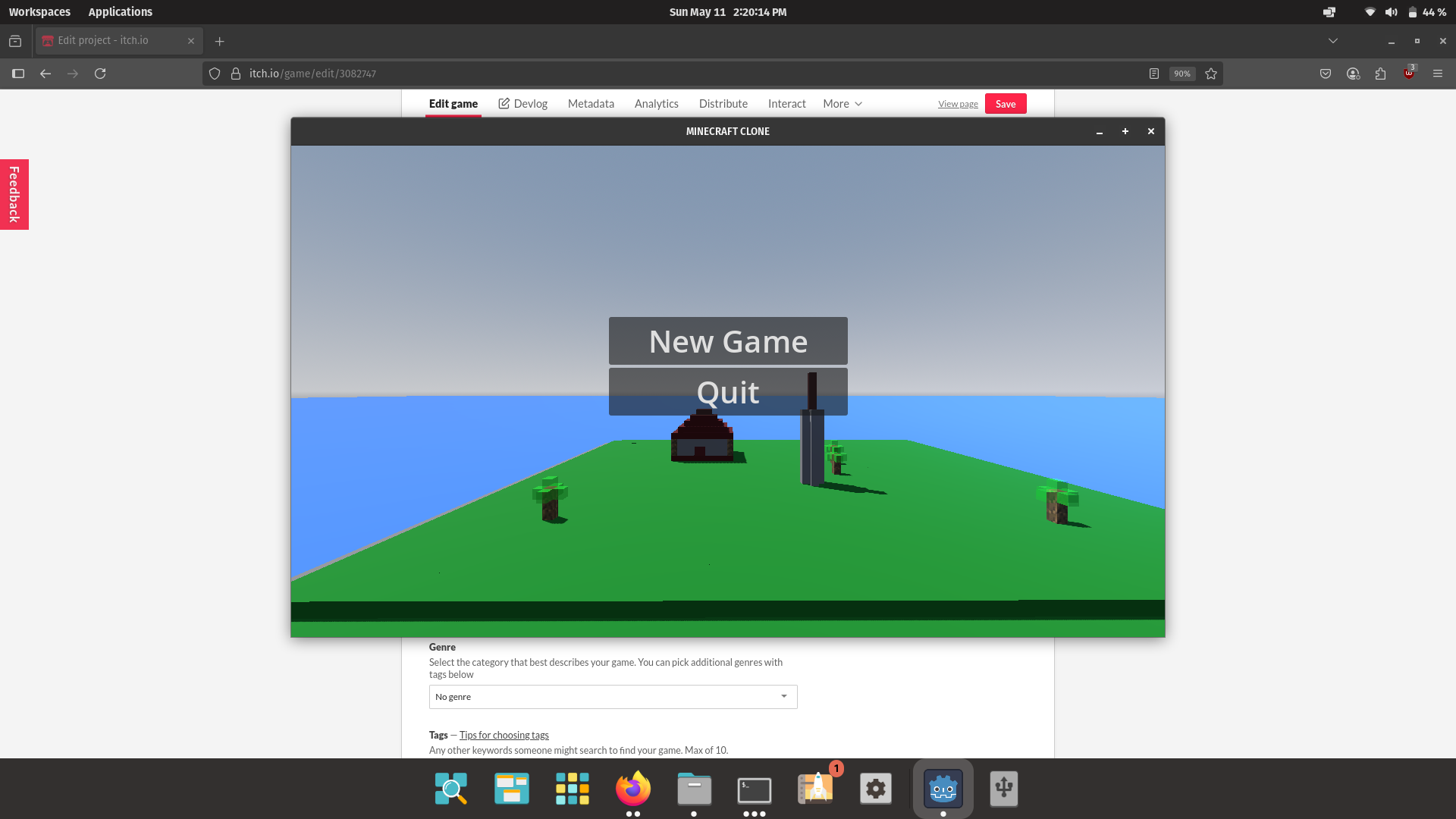
Task: Toggle reader view icon in address bar
Action: click(1153, 74)
